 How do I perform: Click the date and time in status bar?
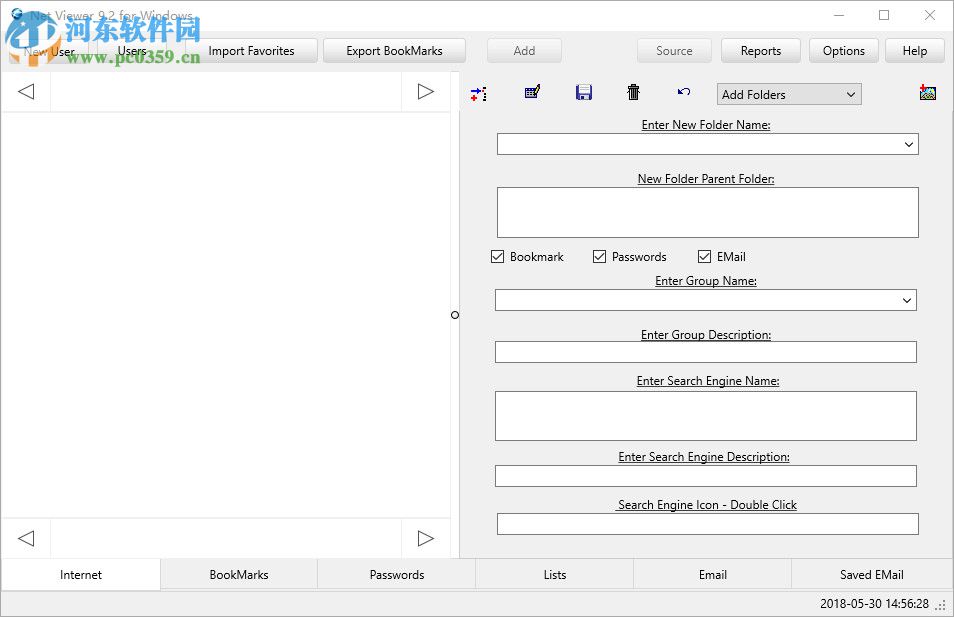[874, 604]
